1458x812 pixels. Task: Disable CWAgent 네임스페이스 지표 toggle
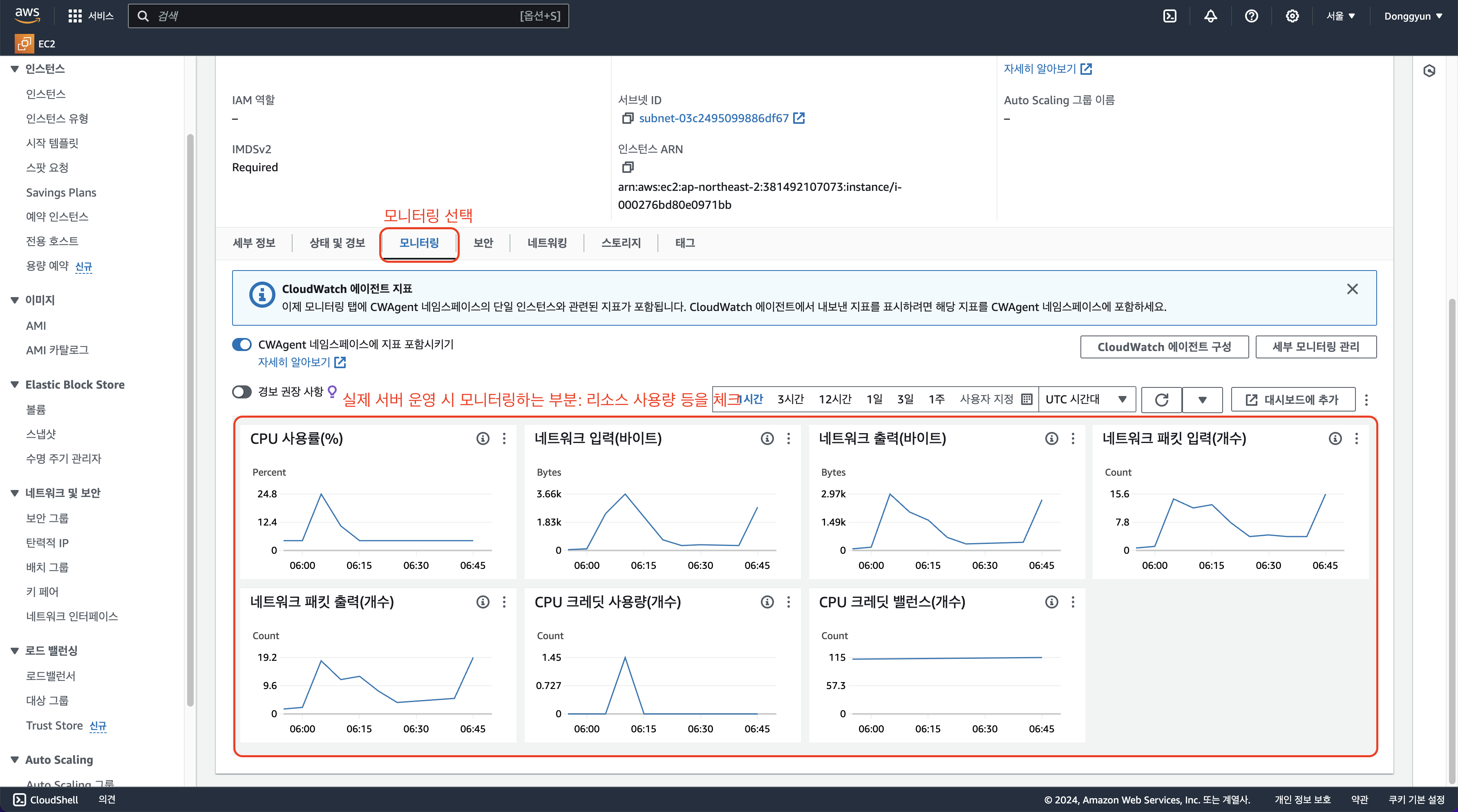point(242,344)
